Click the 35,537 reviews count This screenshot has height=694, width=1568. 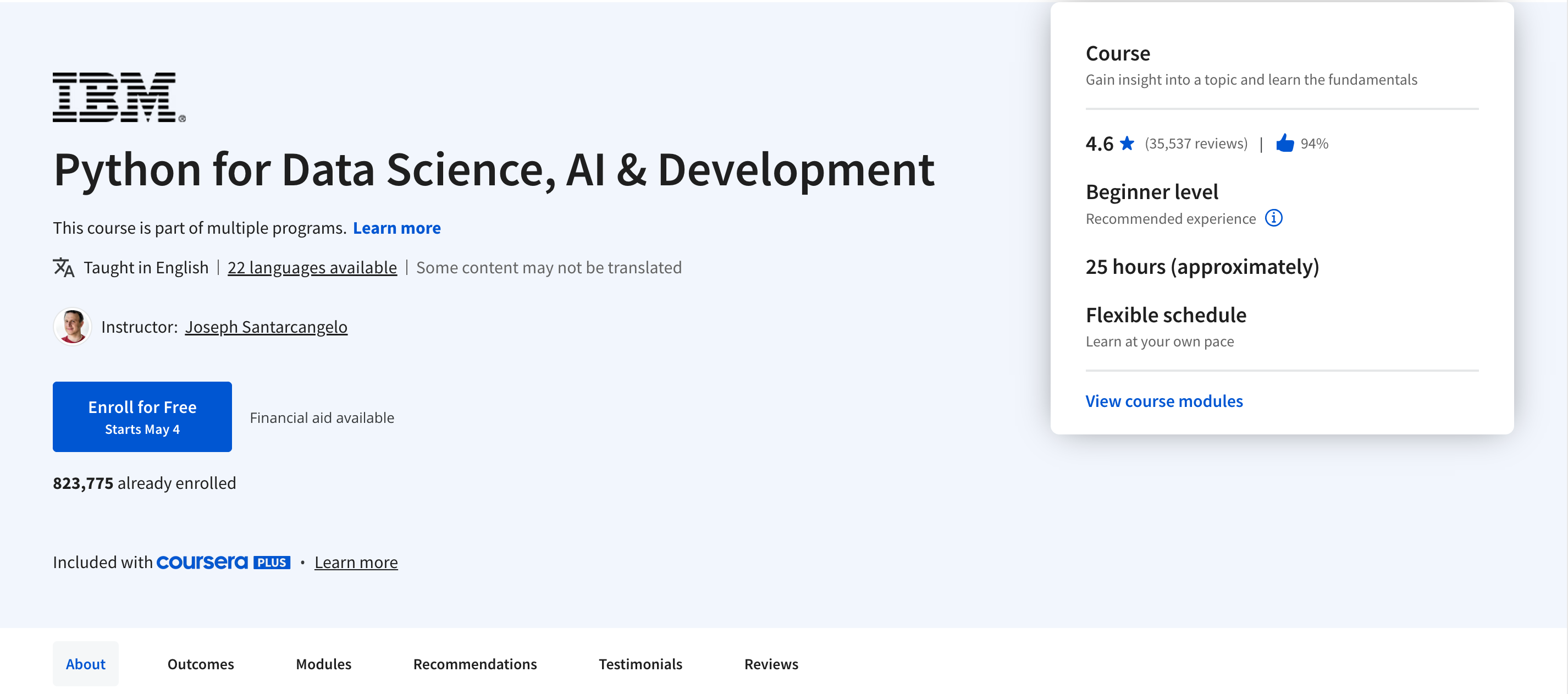[1195, 144]
